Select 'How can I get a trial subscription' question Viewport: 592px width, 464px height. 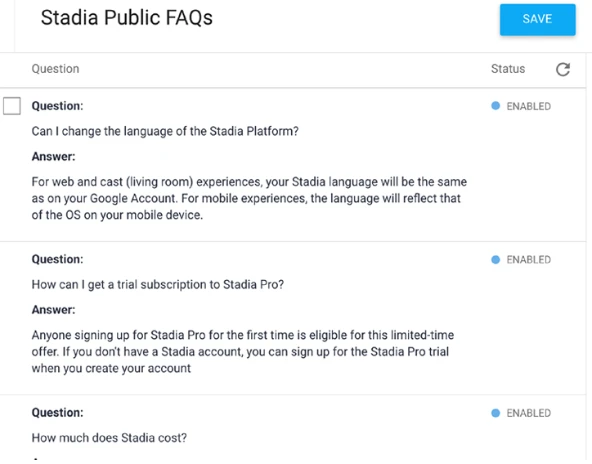point(157,285)
